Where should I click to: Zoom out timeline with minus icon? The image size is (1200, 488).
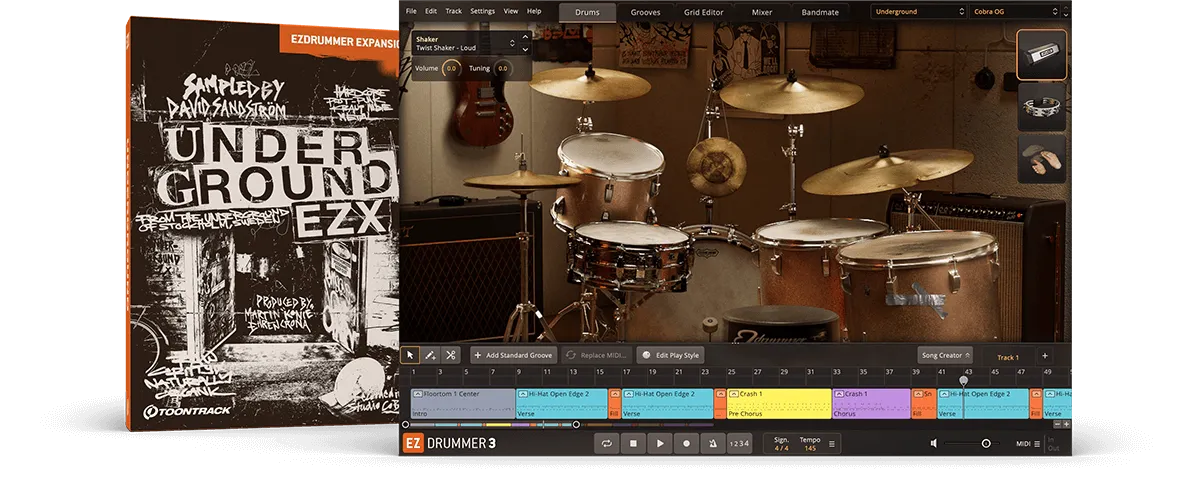[1057, 425]
